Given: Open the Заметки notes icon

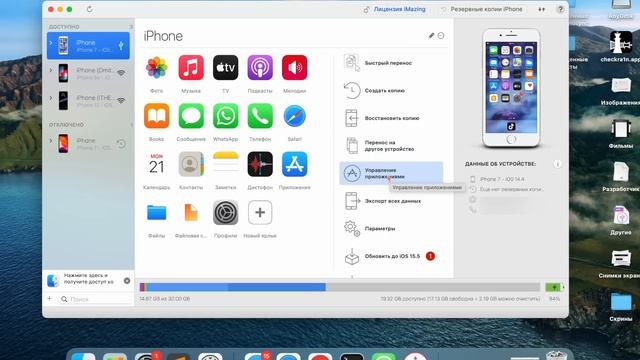Looking at the screenshot, I should click(x=225, y=164).
